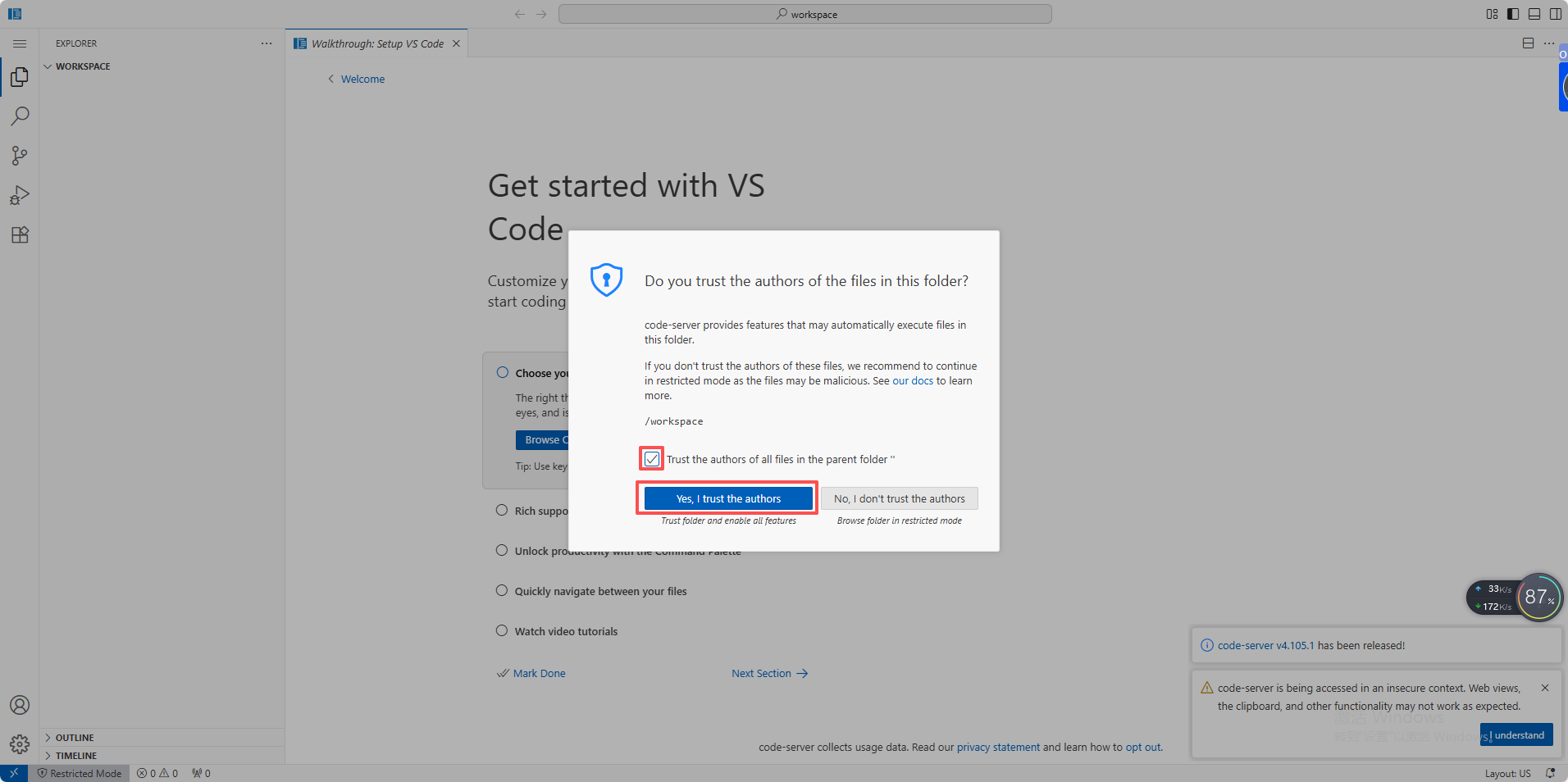Change Layout: US keyboard setting

(1507, 774)
